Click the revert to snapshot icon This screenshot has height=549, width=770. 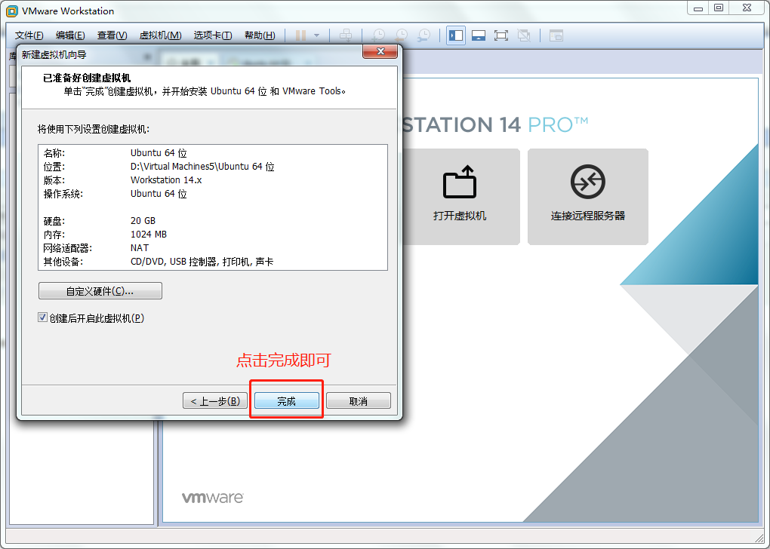tap(402, 35)
